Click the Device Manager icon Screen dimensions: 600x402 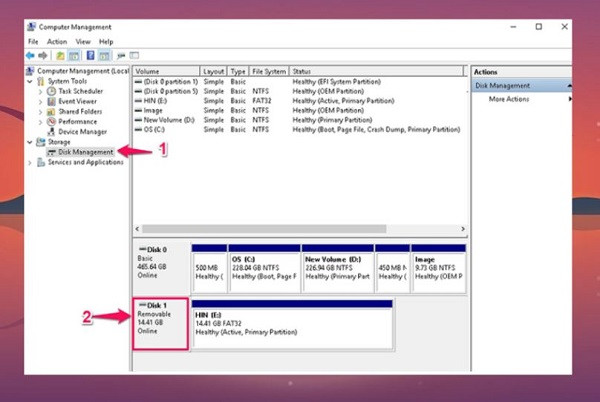(51, 132)
